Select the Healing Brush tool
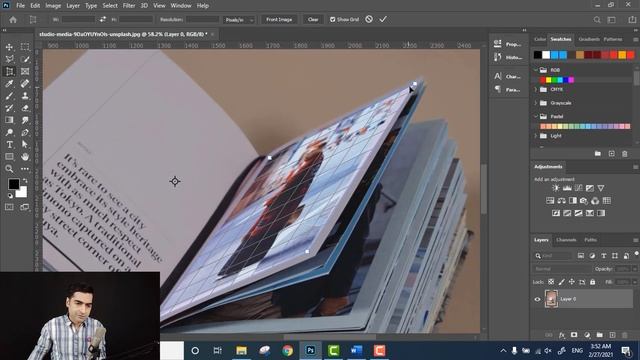This screenshot has height=360, width=640. 25,84
